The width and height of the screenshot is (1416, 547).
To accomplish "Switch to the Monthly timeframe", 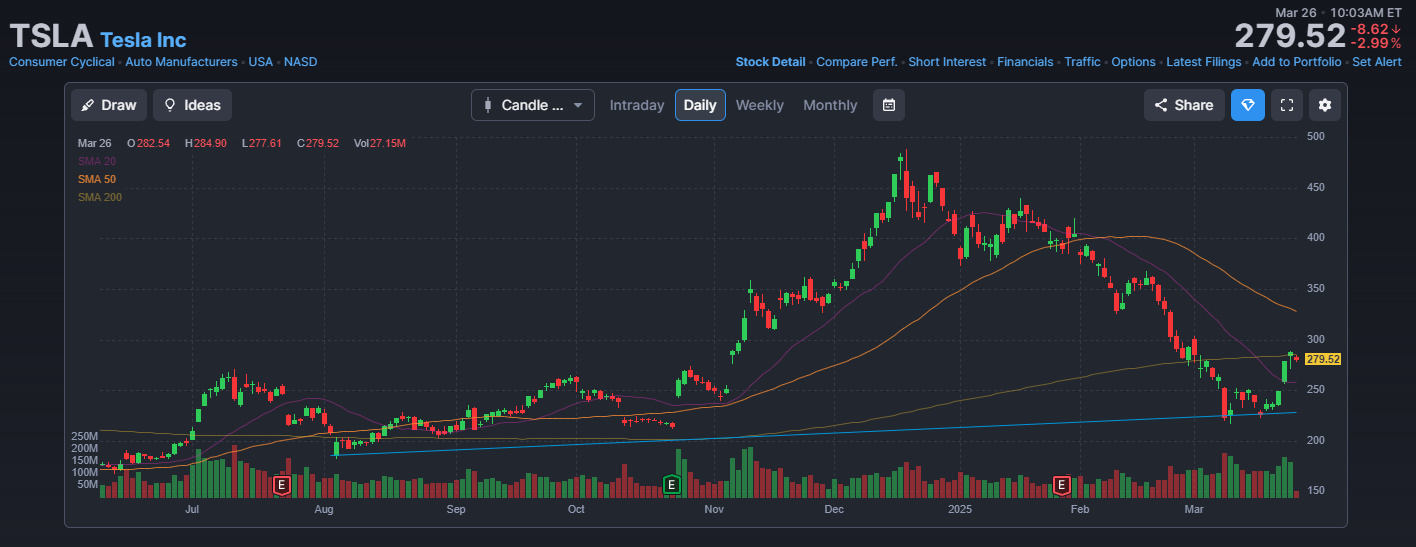I will 830,105.
